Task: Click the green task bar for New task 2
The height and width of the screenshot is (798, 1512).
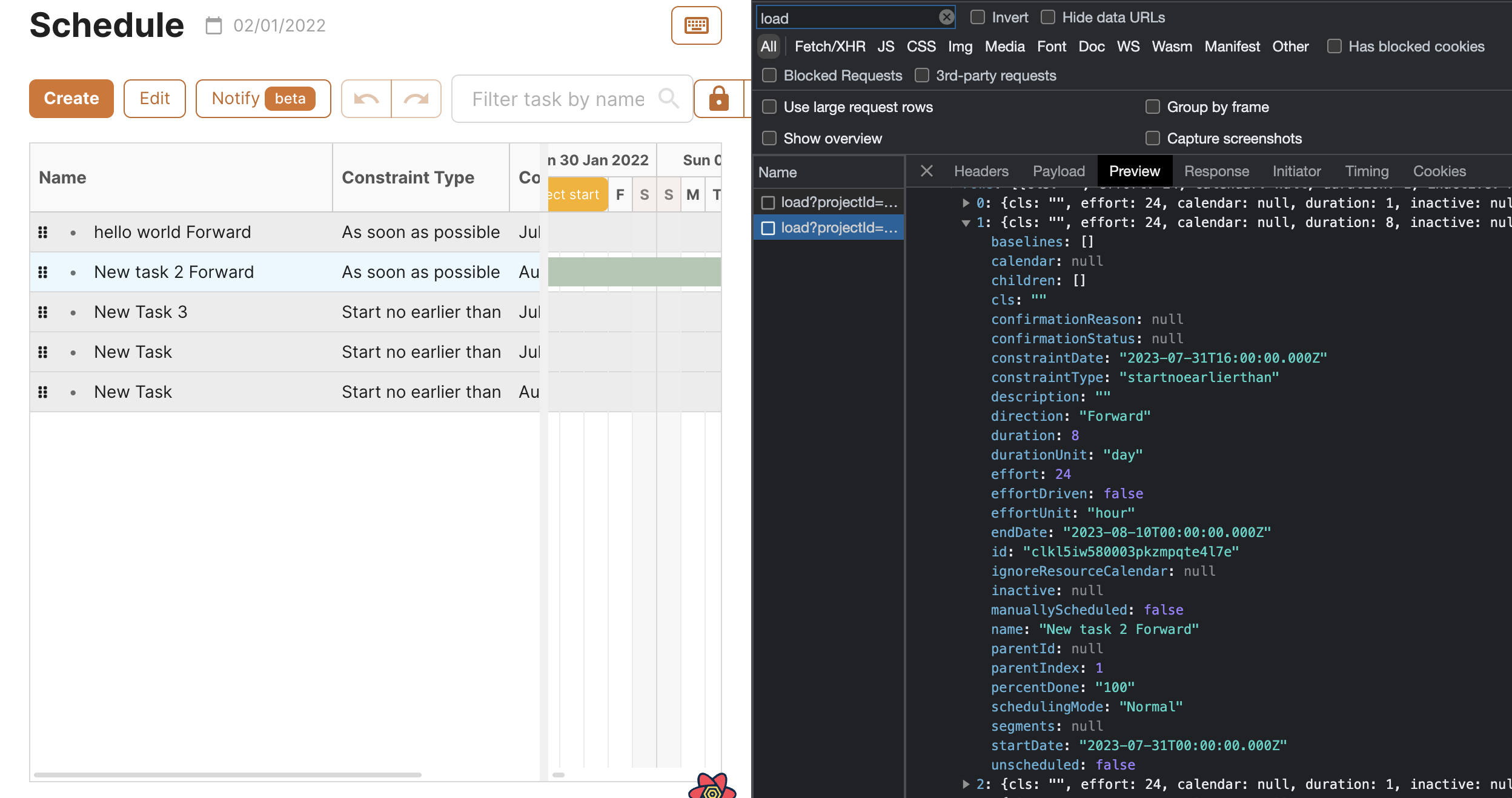Action: click(634, 272)
